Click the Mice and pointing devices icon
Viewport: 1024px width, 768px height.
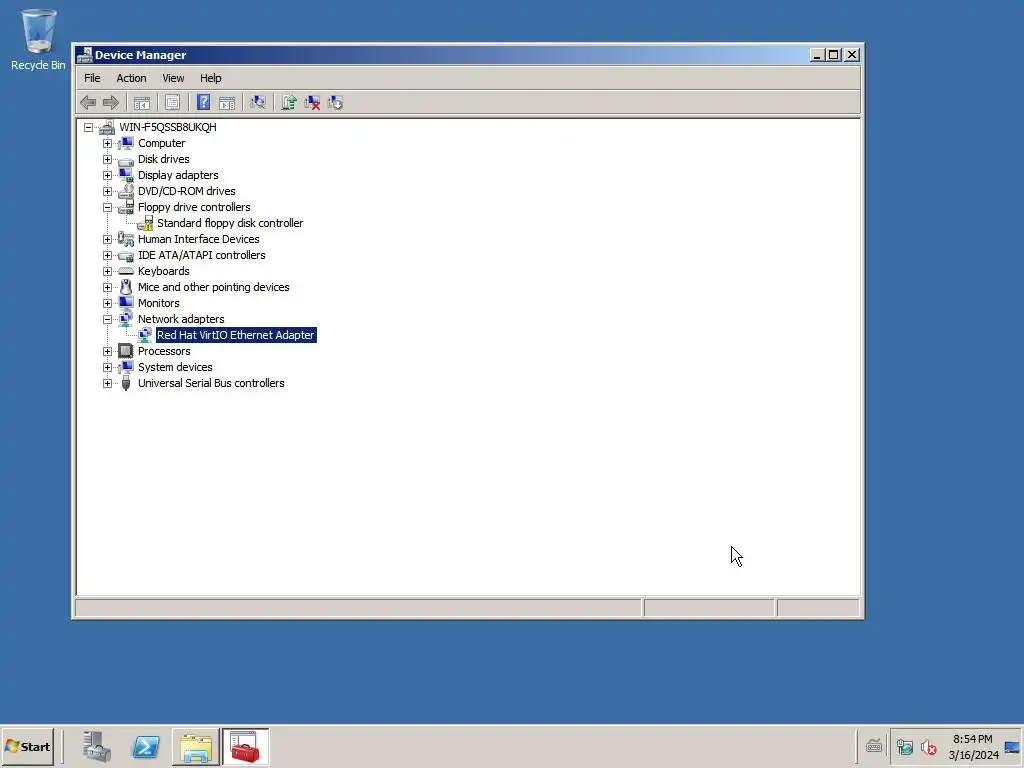(126, 287)
